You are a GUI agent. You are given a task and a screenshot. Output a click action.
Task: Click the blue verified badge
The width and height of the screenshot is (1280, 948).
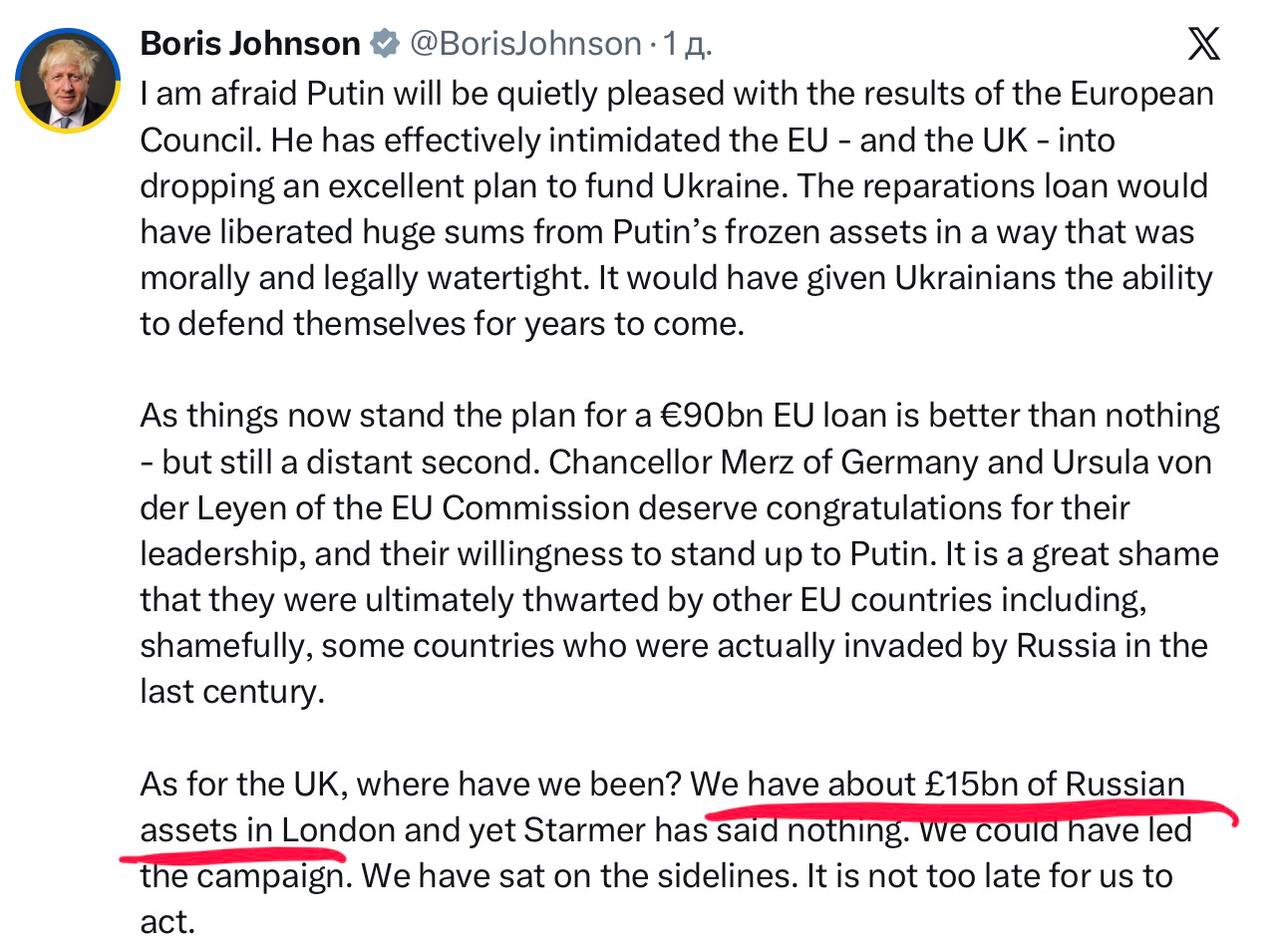384,44
